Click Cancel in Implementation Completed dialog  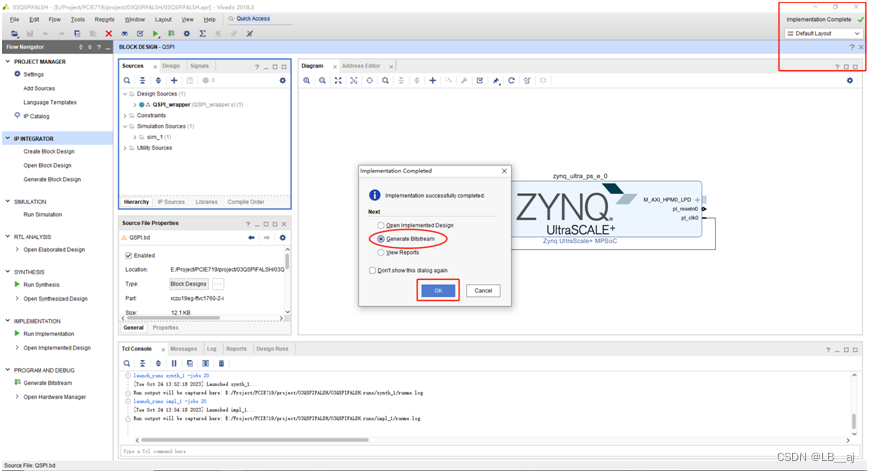(x=483, y=291)
